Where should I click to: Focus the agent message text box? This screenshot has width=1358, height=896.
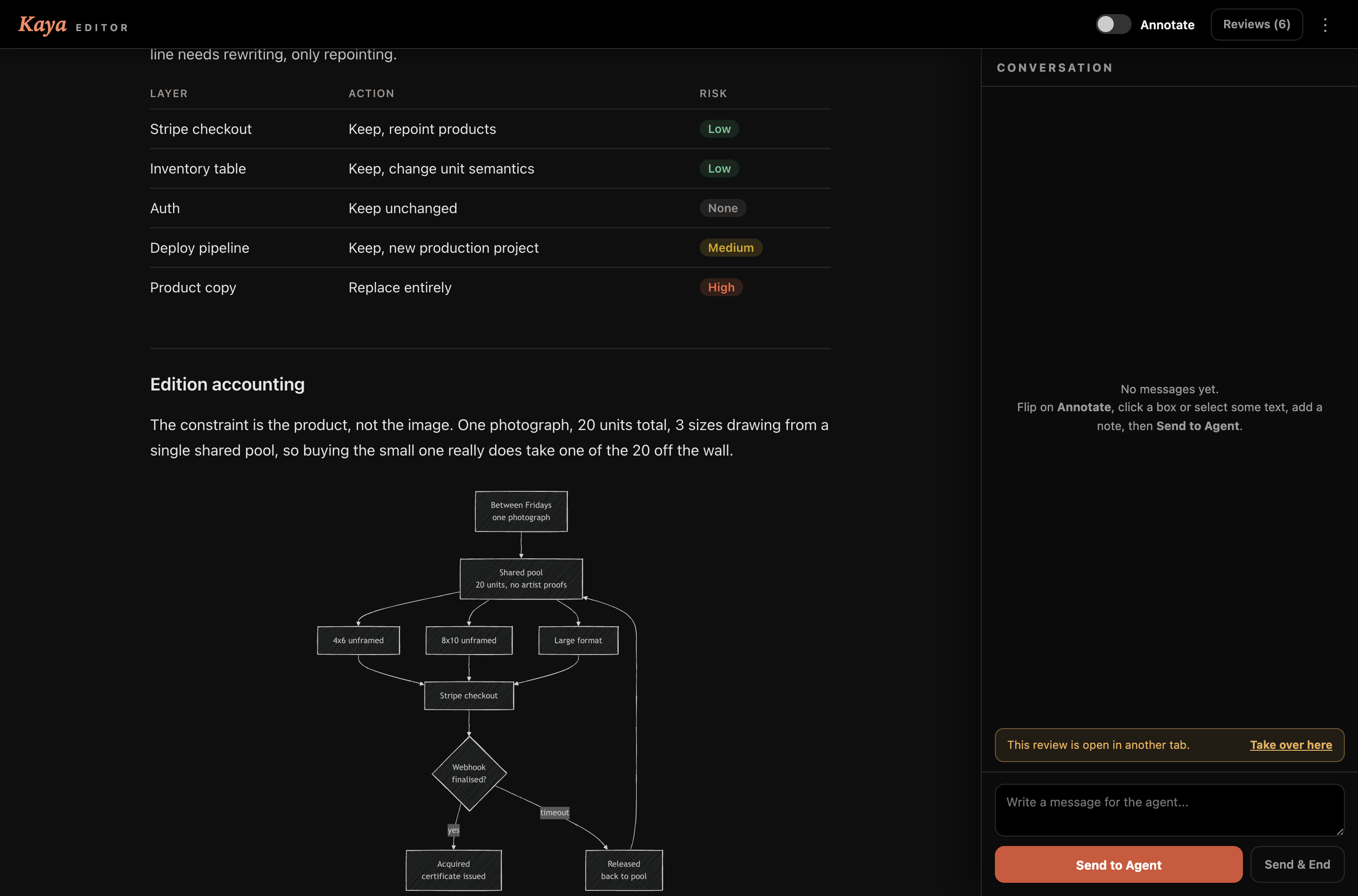[x=1169, y=810]
